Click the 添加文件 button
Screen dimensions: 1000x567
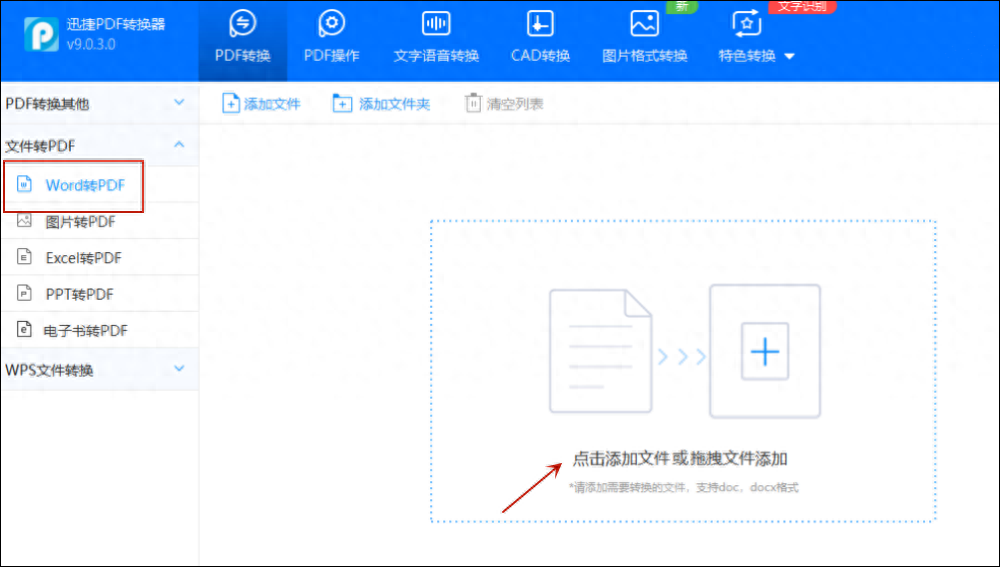pos(261,103)
